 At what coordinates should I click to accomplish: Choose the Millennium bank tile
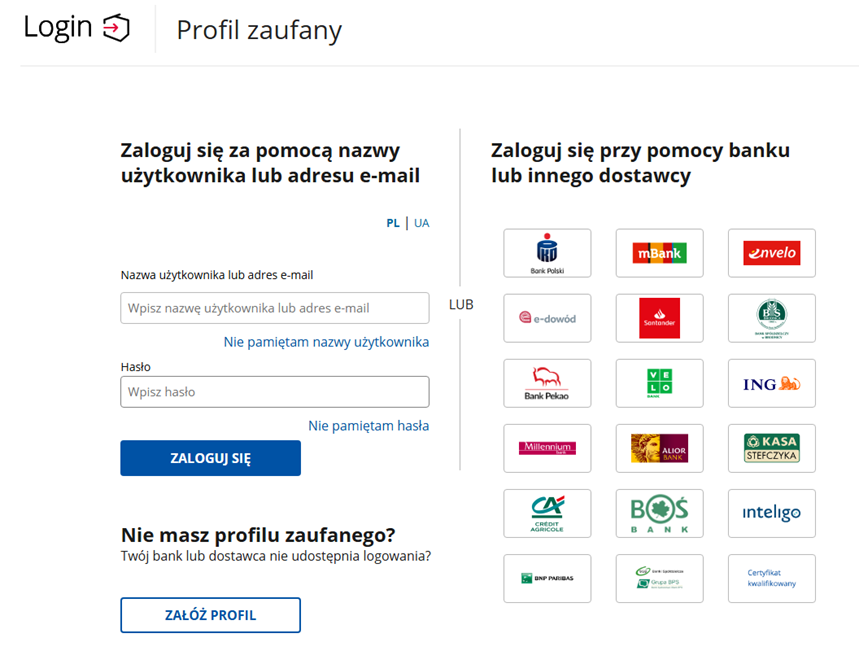click(547, 449)
